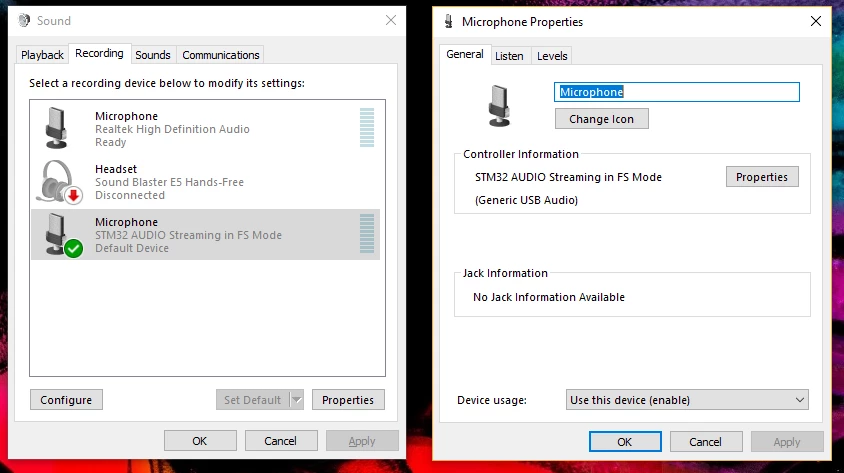Click the STM32 Microphone device icon
The height and width of the screenshot is (473, 844).
click(63, 235)
